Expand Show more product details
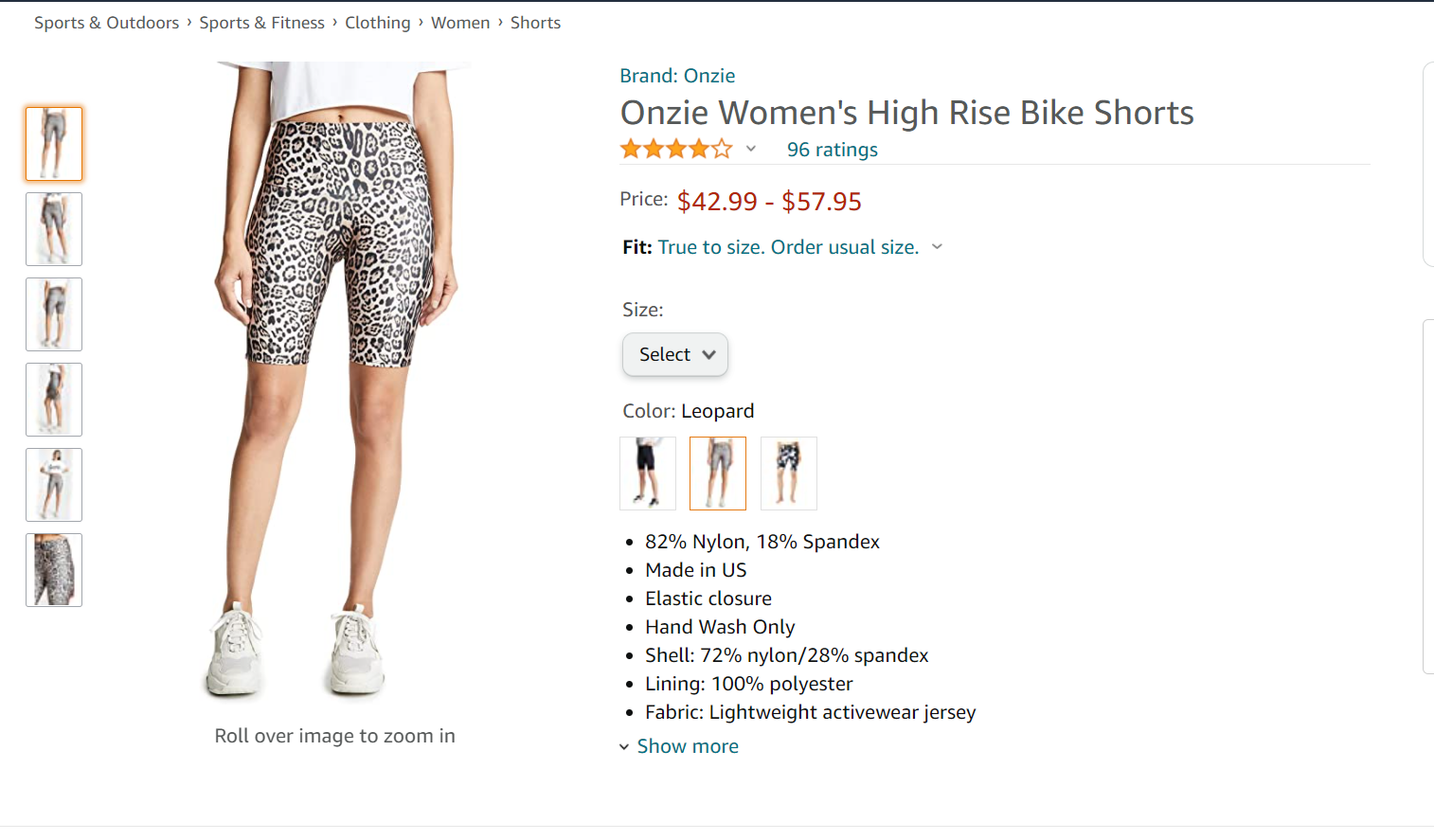Image resolution: width=1434 pixels, height=840 pixels. click(687, 746)
